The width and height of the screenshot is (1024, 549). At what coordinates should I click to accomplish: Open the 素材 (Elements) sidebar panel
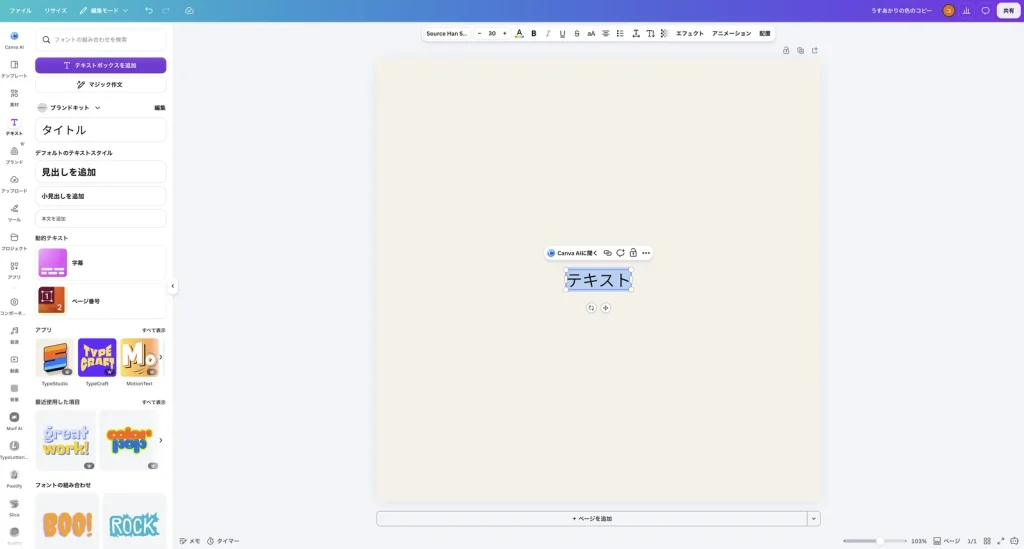14,97
